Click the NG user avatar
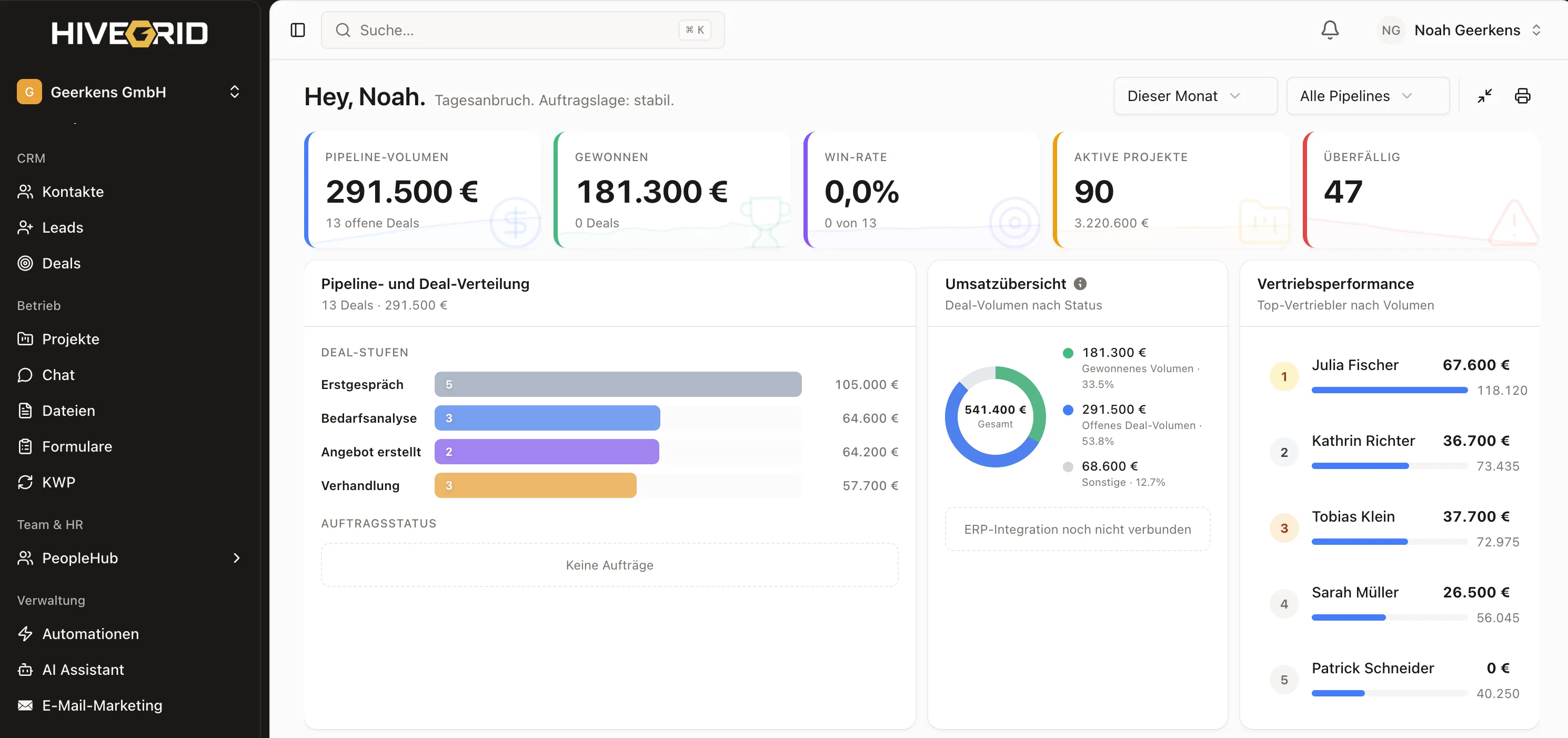Viewport: 1568px width, 738px height. point(1391,30)
